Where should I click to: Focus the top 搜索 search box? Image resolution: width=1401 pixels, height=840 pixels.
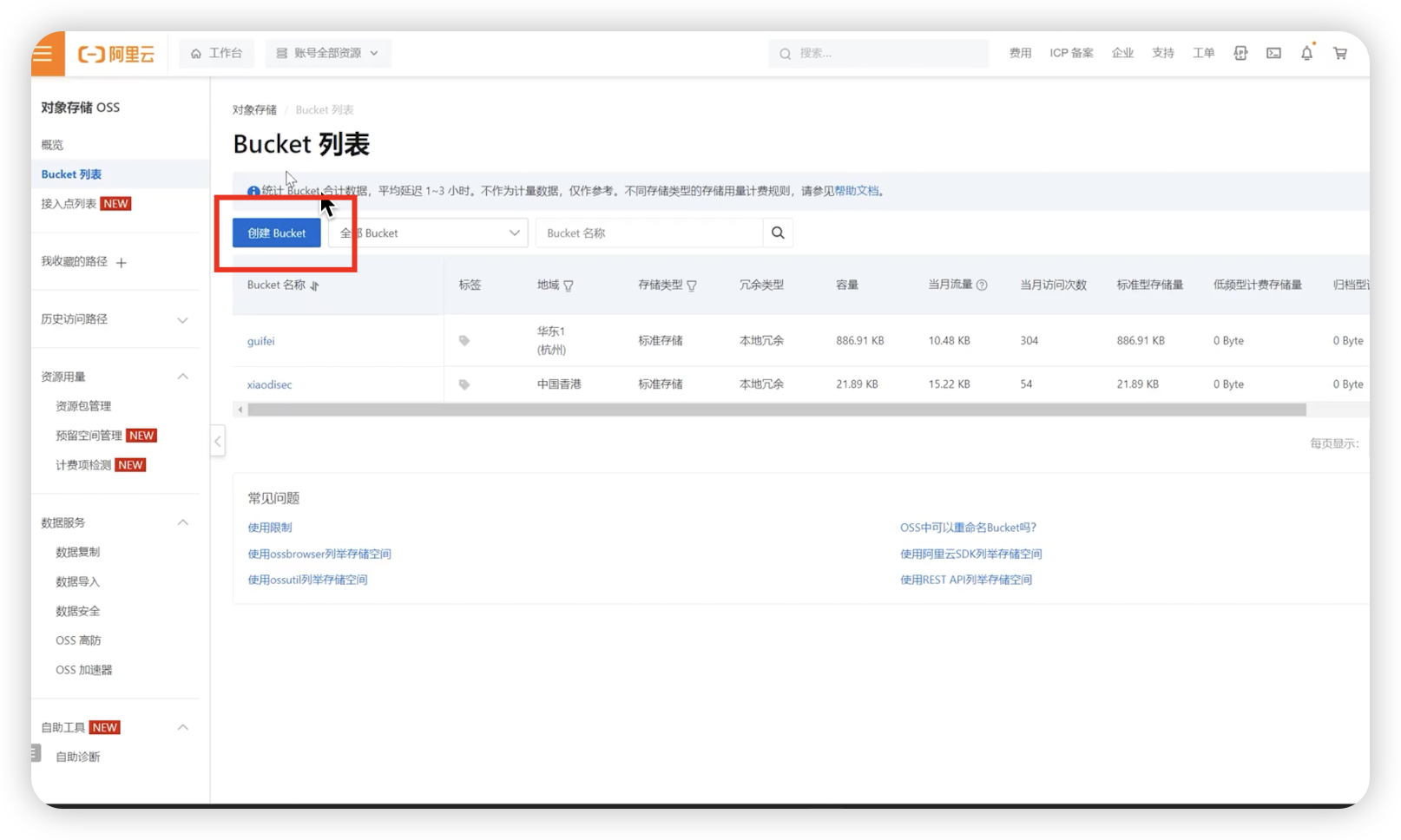[878, 53]
